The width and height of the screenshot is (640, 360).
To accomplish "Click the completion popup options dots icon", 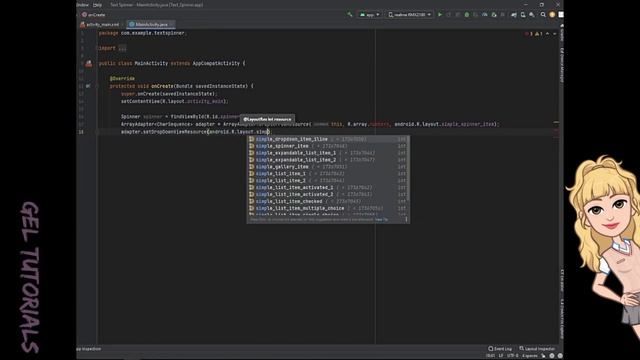I will tap(406, 220).
